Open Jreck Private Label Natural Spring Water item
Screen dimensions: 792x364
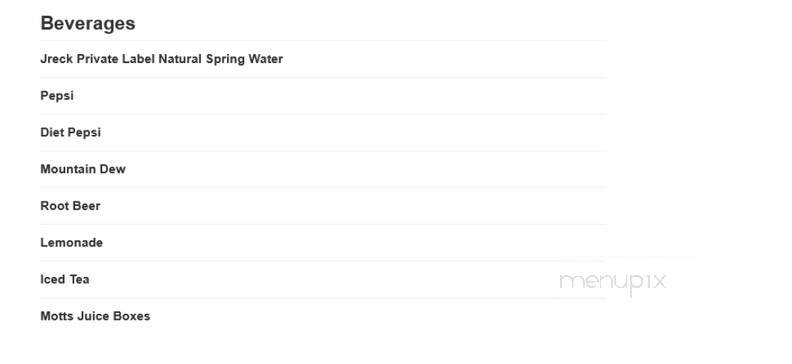coord(162,59)
